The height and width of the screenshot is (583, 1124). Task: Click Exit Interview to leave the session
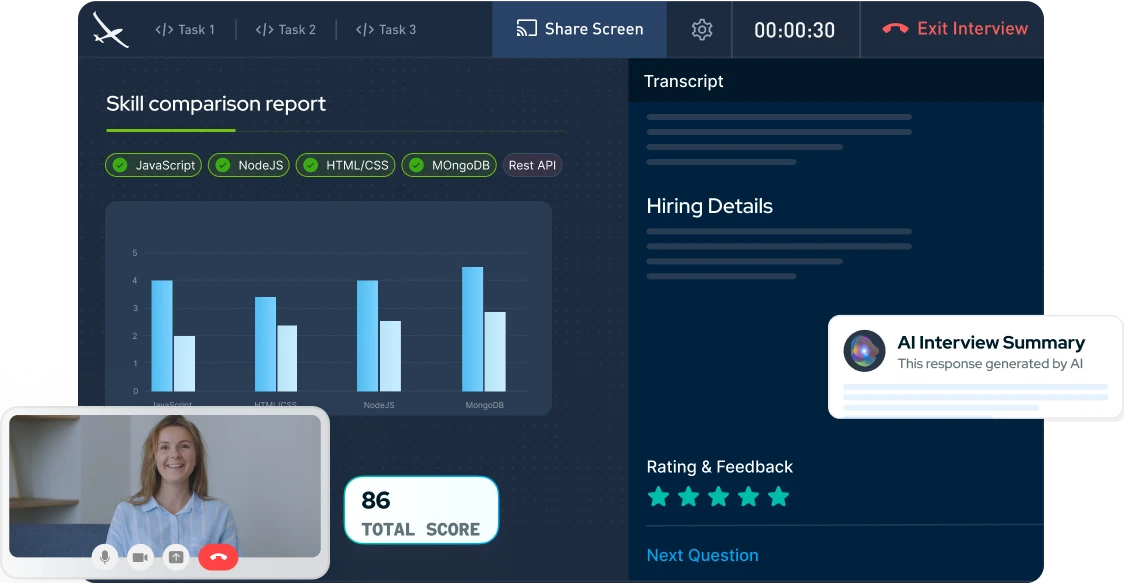[955, 29]
